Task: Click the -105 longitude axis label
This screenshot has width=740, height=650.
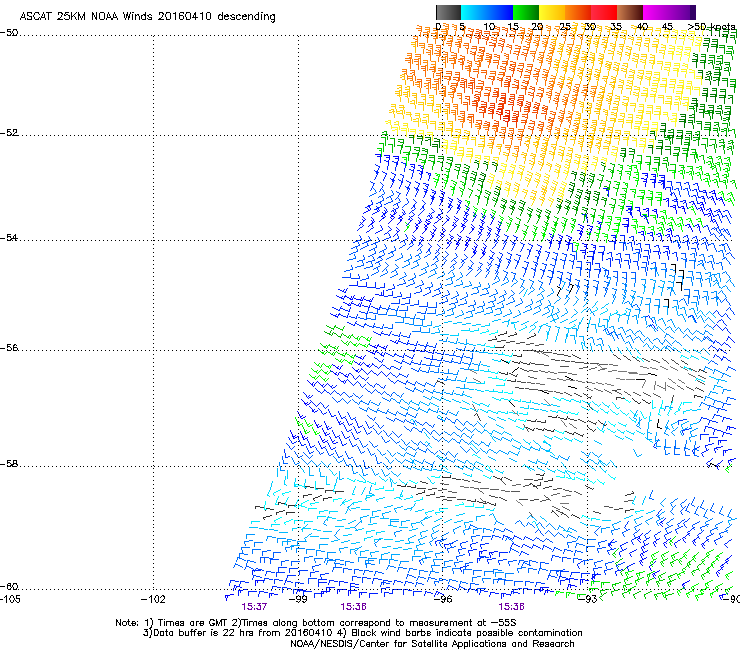Action: [10, 599]
